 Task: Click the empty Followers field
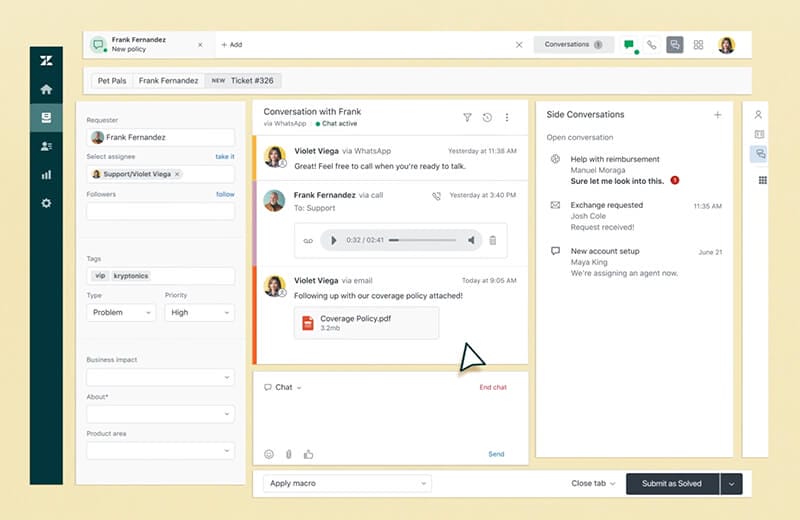click(x=160, y=211)
